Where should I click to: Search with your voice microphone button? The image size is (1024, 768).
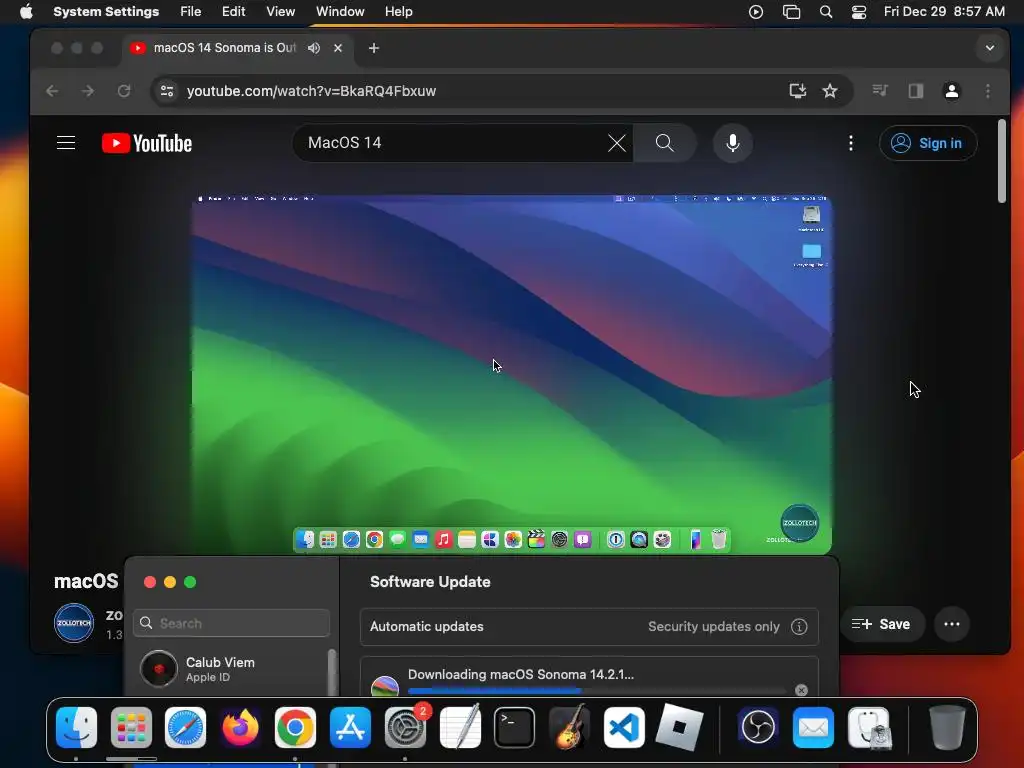(733, 142)
